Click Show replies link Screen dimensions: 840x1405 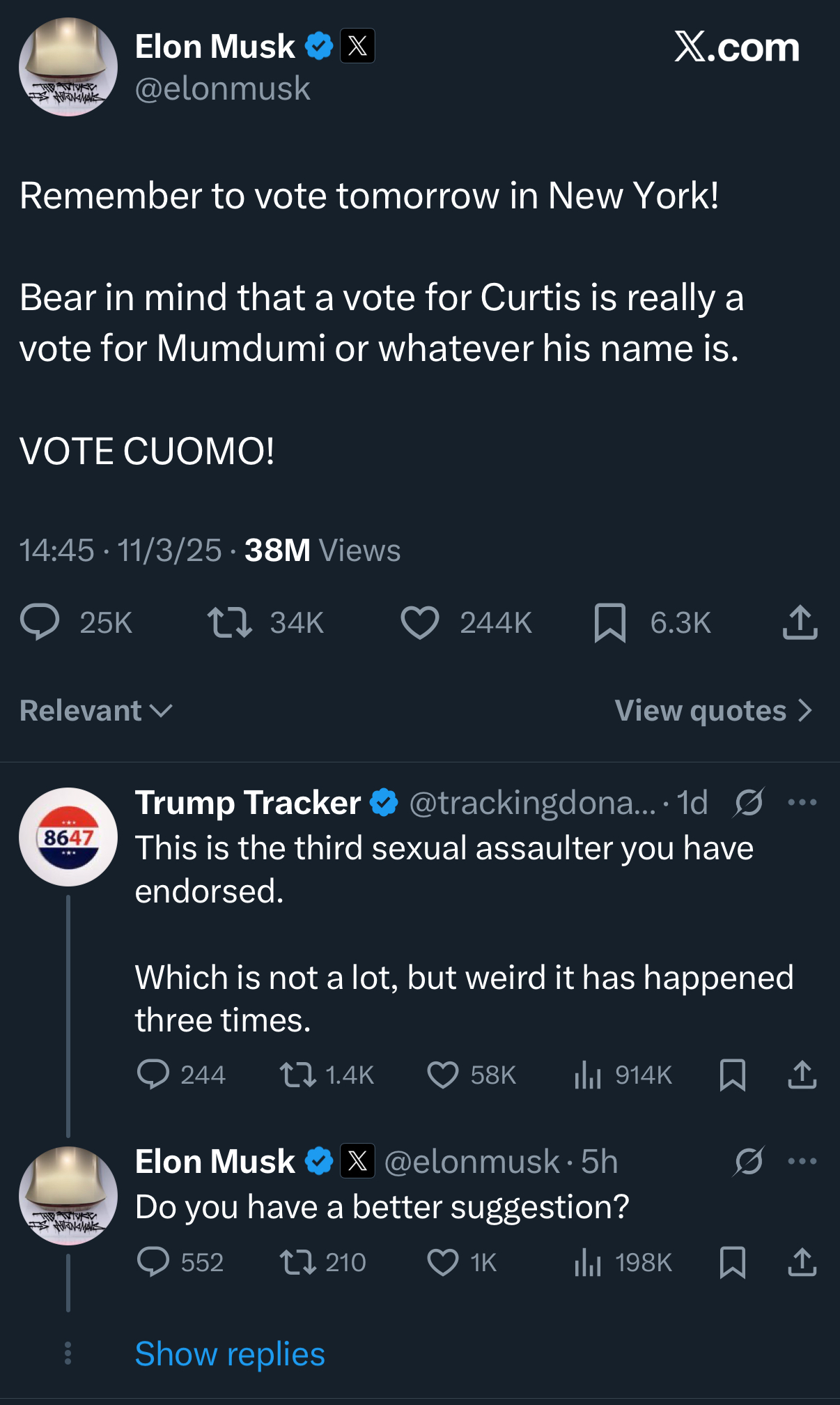coord(230,1354)
